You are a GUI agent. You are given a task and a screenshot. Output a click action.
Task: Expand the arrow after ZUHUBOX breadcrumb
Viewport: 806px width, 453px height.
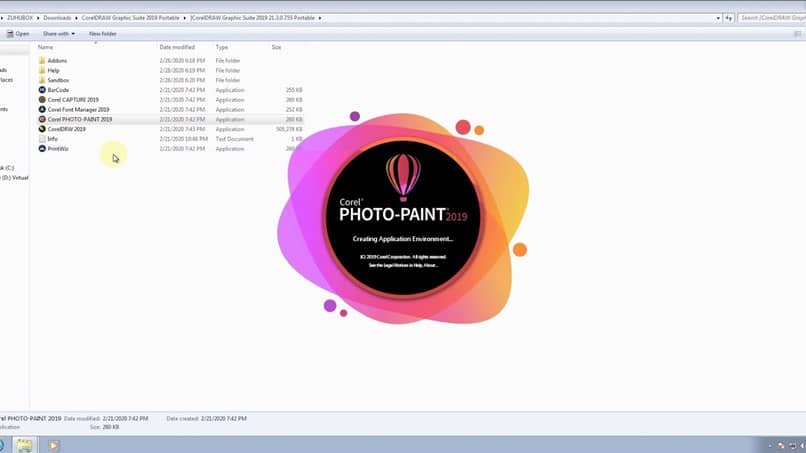point(38,18)
